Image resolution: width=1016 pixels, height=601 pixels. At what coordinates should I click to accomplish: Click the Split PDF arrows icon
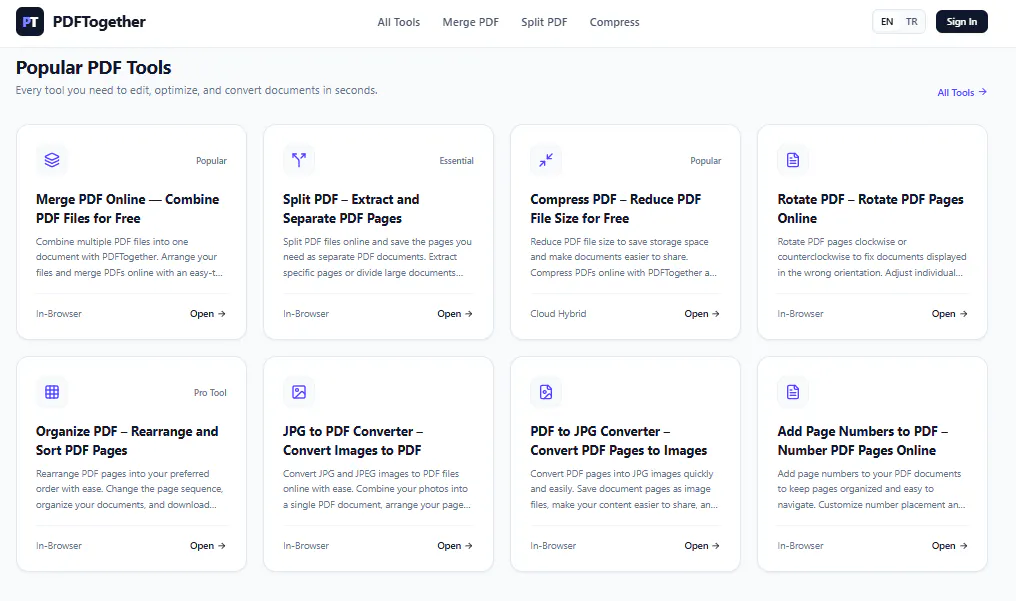(x=299, y=160)
